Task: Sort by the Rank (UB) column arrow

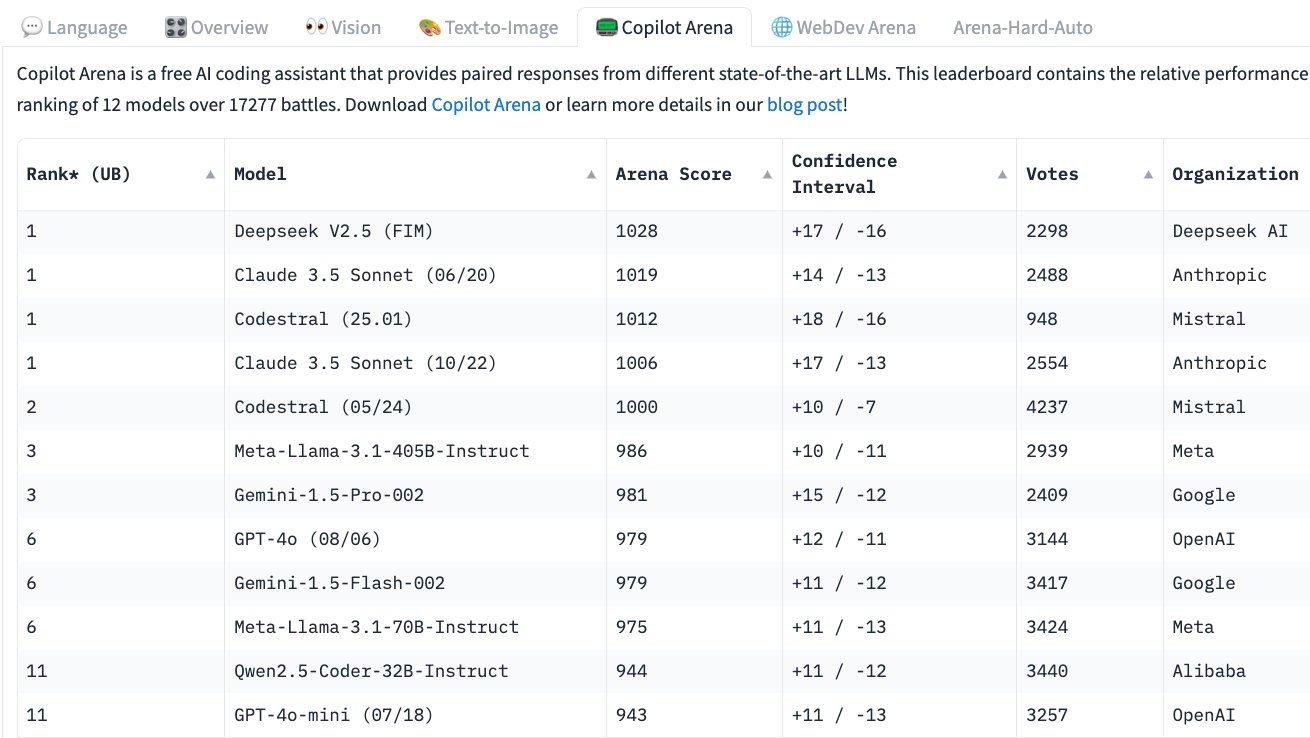Action: (210, 174)
